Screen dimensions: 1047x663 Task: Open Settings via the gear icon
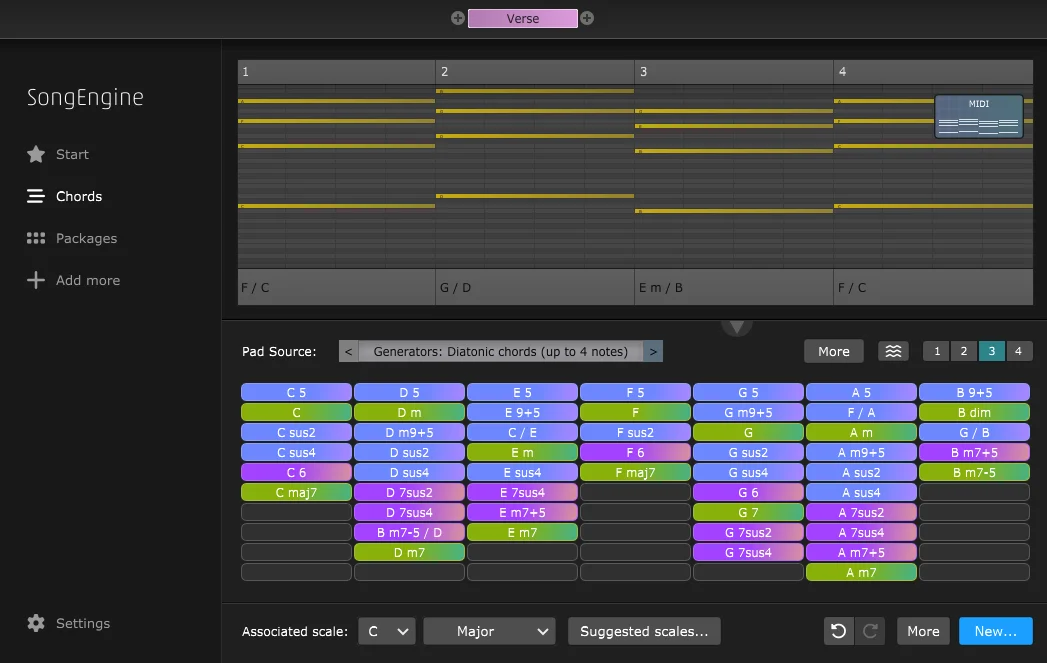(x=36, y=623)
